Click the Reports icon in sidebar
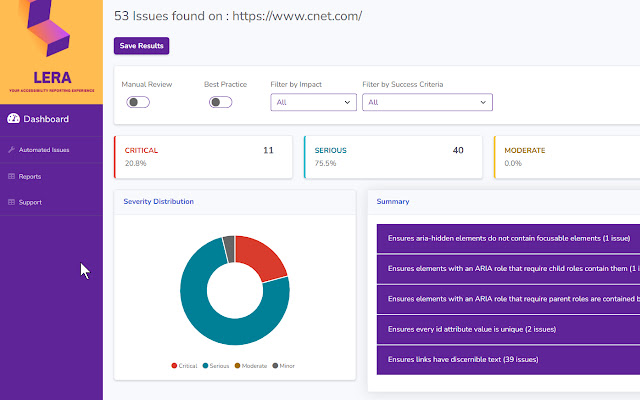Image resolution: width=640 pixels, height=400 pixels. pos(12,176)
